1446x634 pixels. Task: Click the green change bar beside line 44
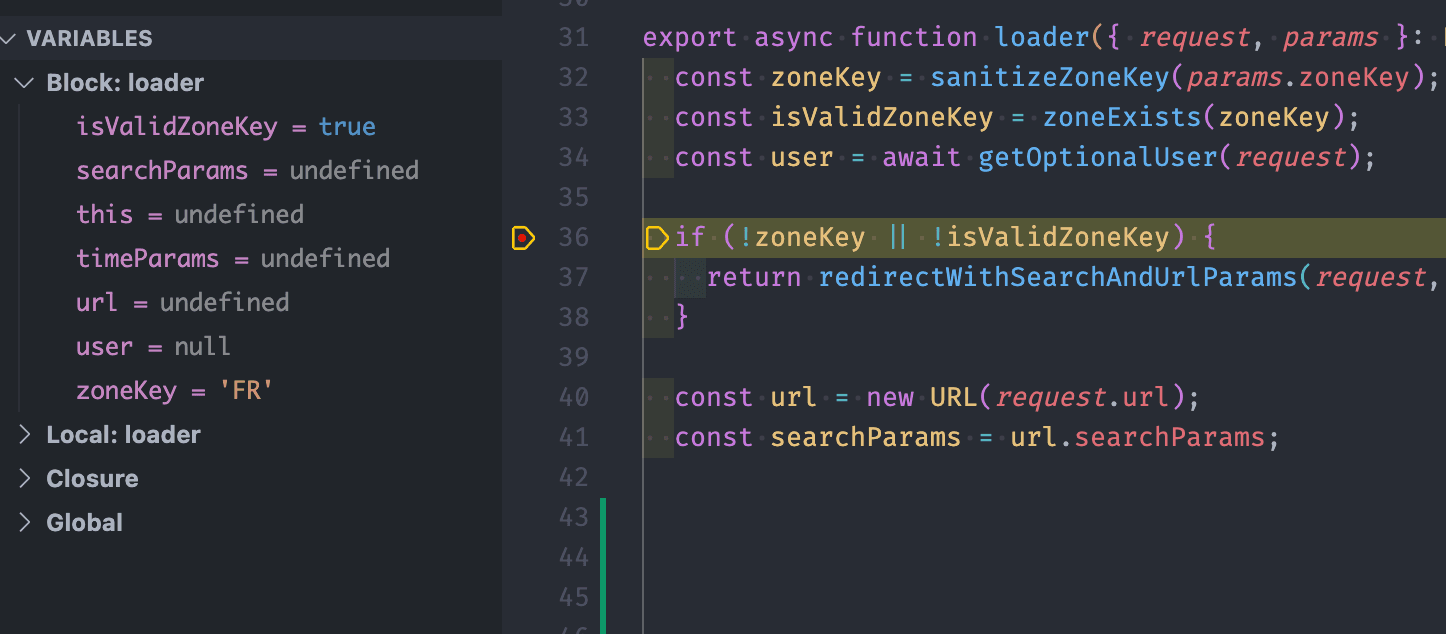(x=603, y=557)
